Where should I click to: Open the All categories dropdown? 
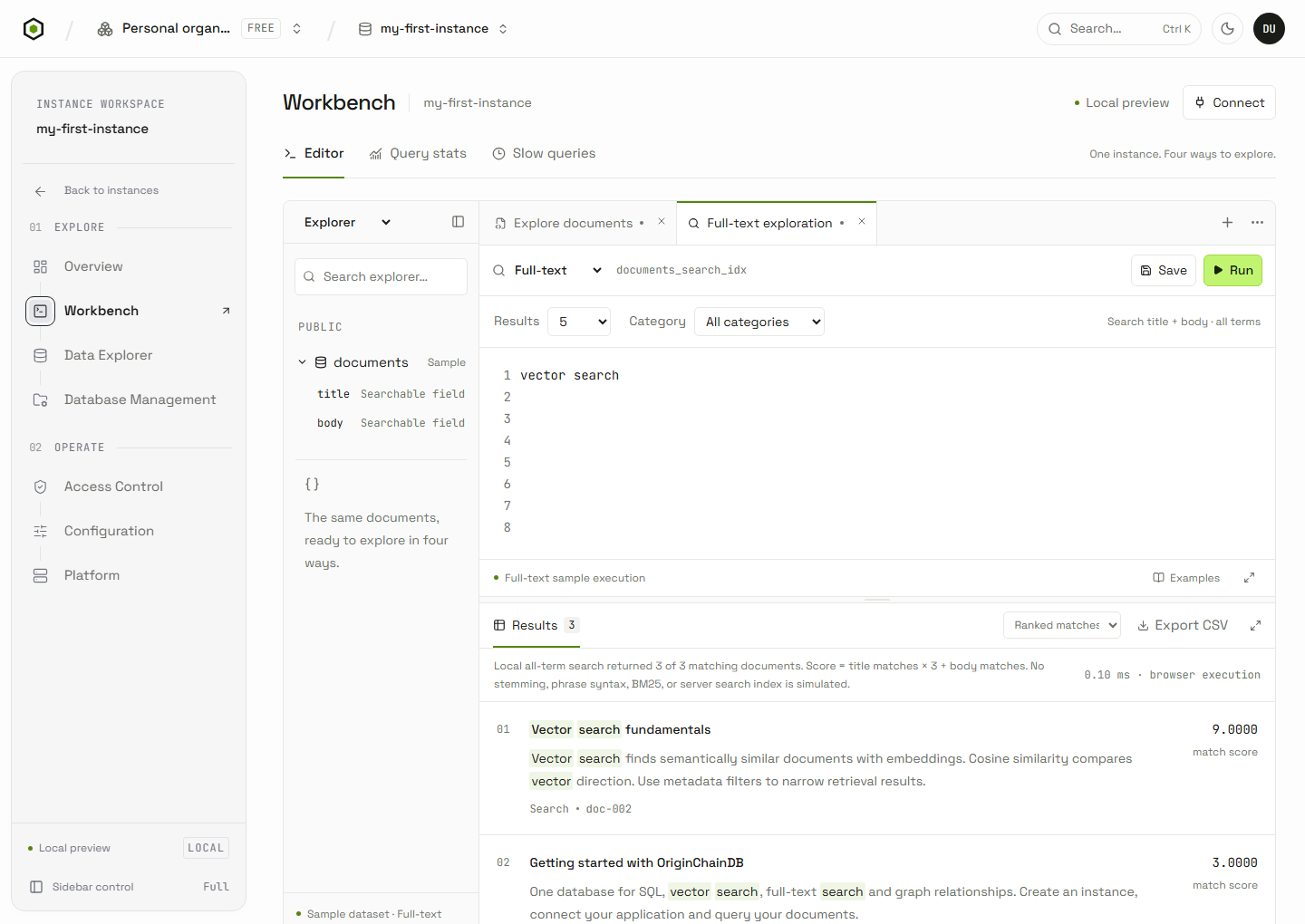tap(759, 322)
